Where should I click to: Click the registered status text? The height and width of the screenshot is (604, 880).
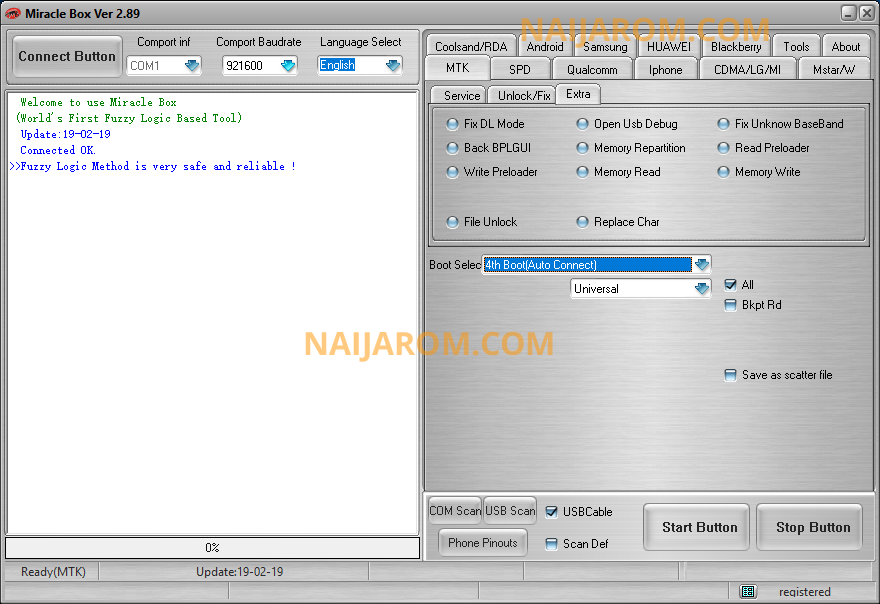[805, 592]
